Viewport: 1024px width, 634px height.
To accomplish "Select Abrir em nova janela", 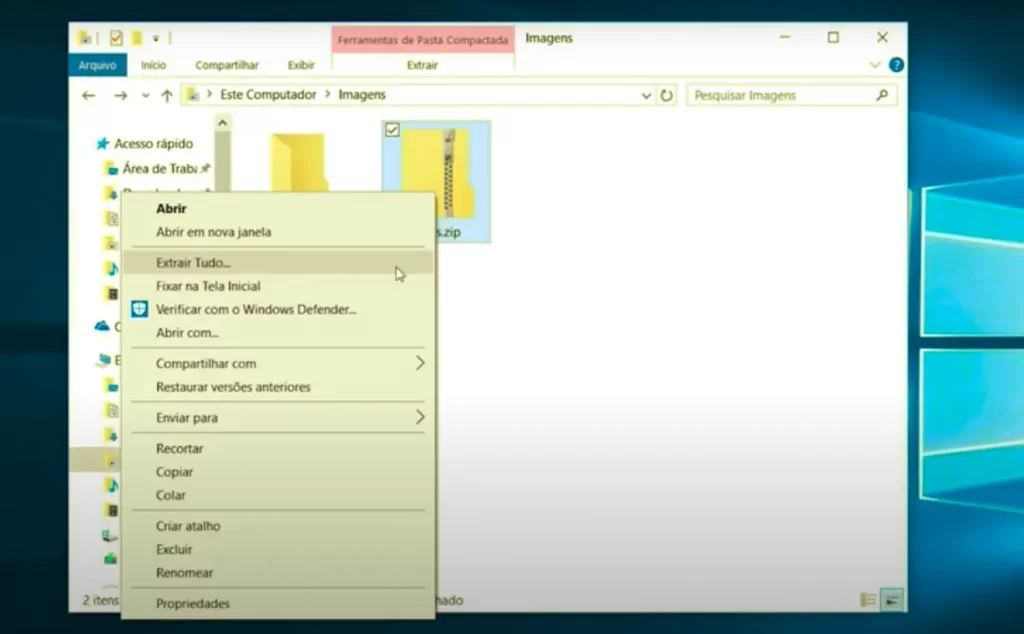I will coord(214,232).
